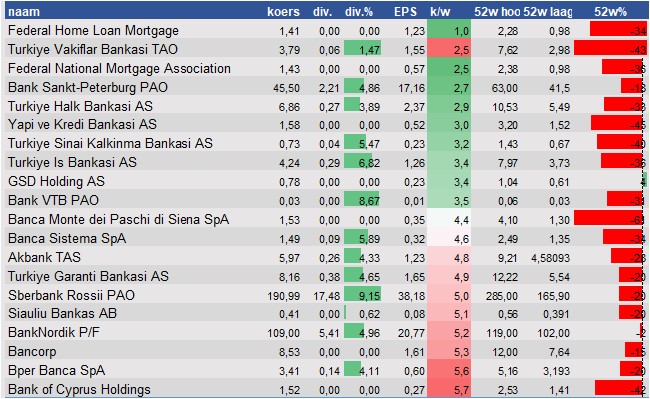Image resolution: width=650 pixels, height=399 pixels.
Task: Click the Federal Home Loan Mortgage name cell
Action: click(93, 31)
